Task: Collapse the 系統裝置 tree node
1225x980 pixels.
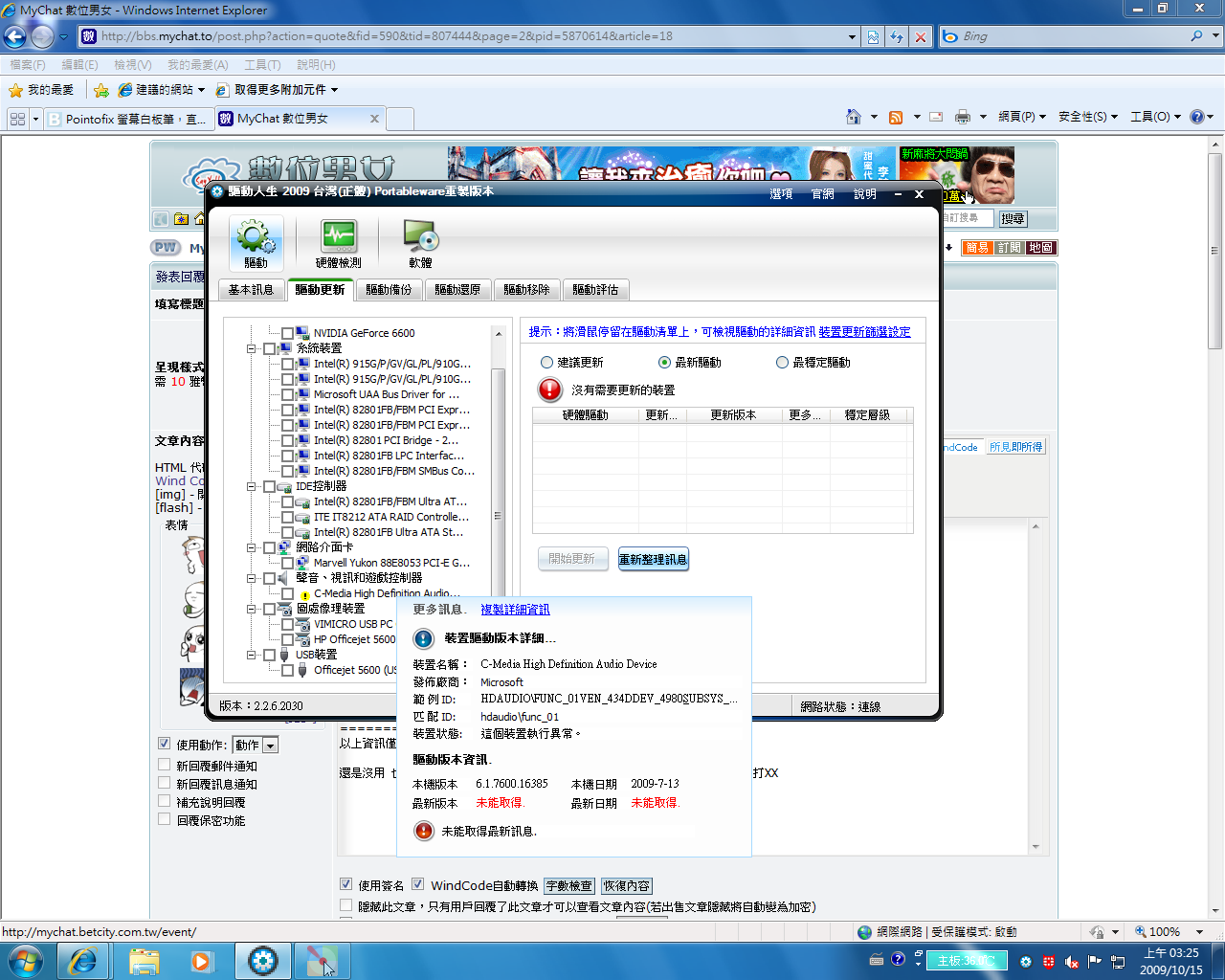Action: coord(252,348)
